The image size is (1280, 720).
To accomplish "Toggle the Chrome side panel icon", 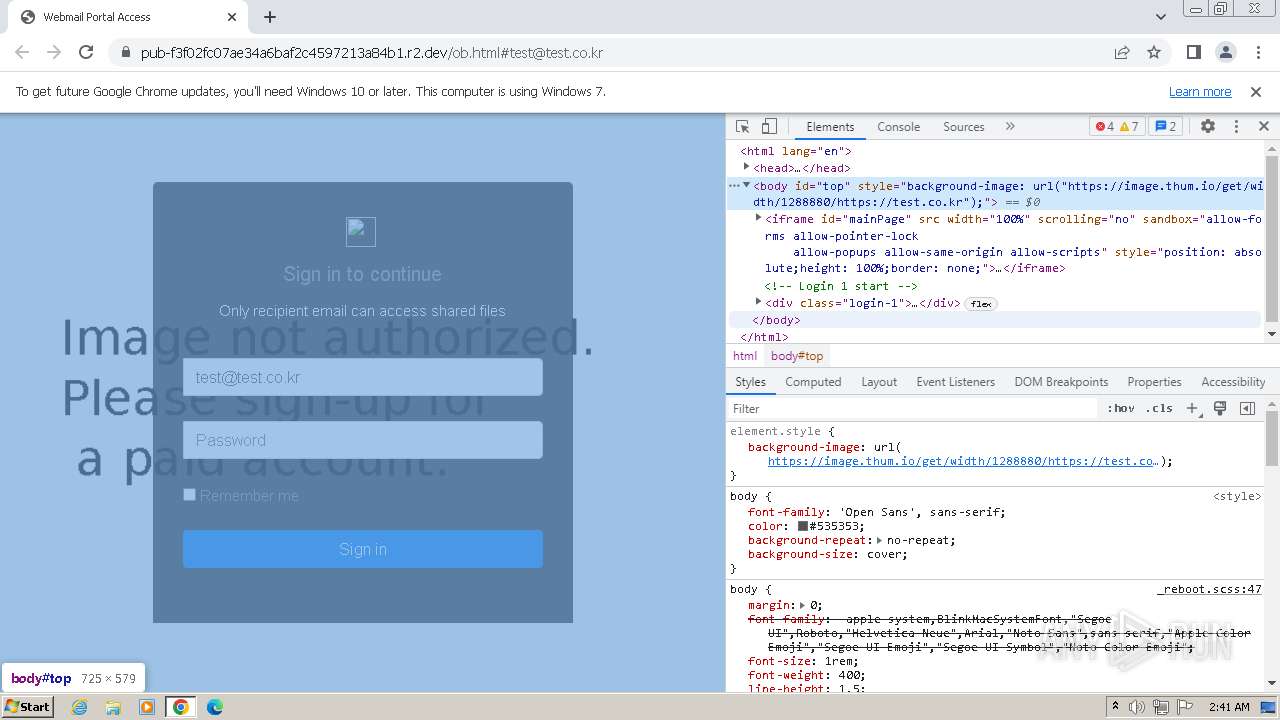I will tap(1193, 52).
